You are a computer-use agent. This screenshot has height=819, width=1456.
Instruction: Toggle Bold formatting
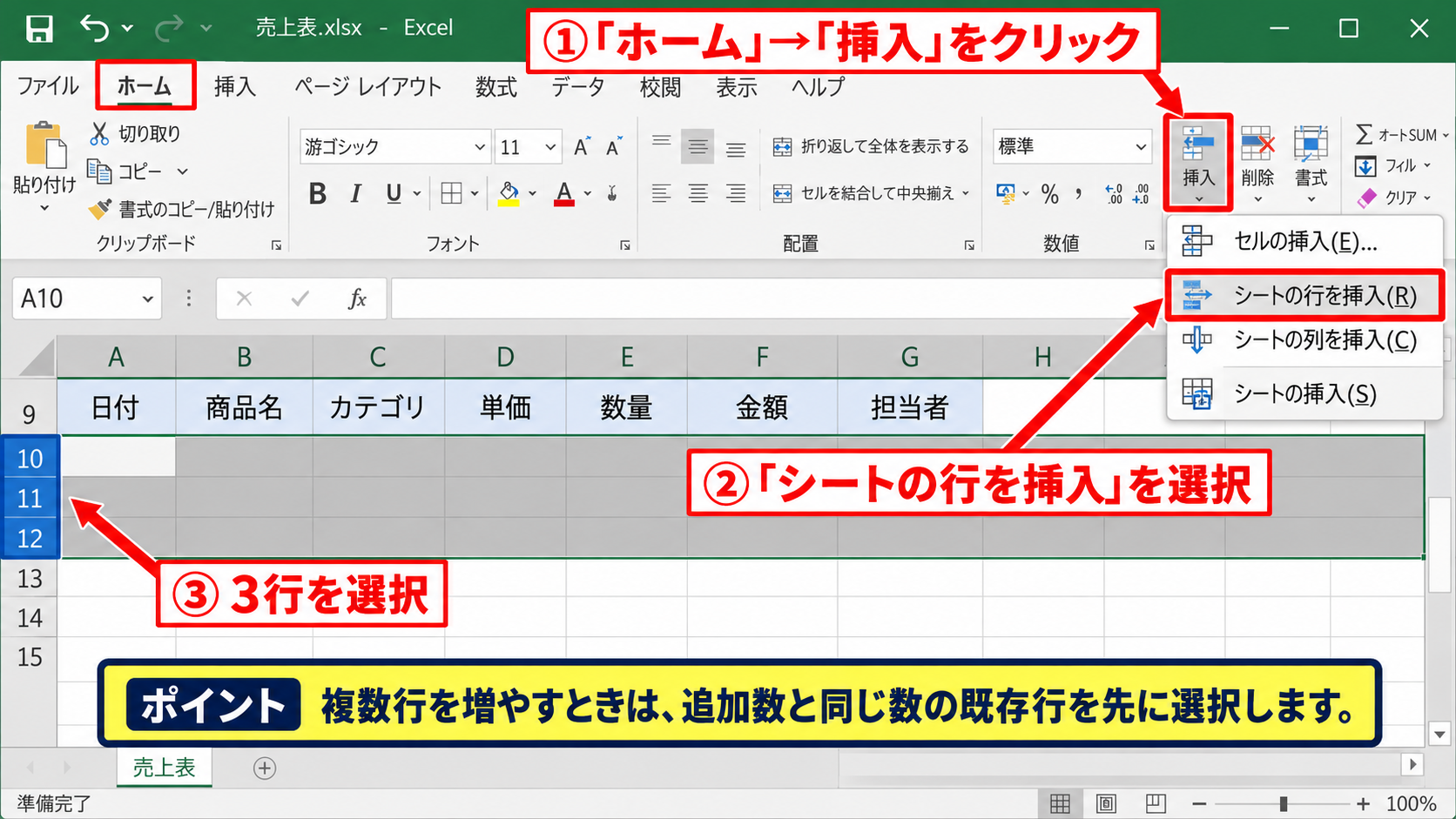click(x=318, y=193)
